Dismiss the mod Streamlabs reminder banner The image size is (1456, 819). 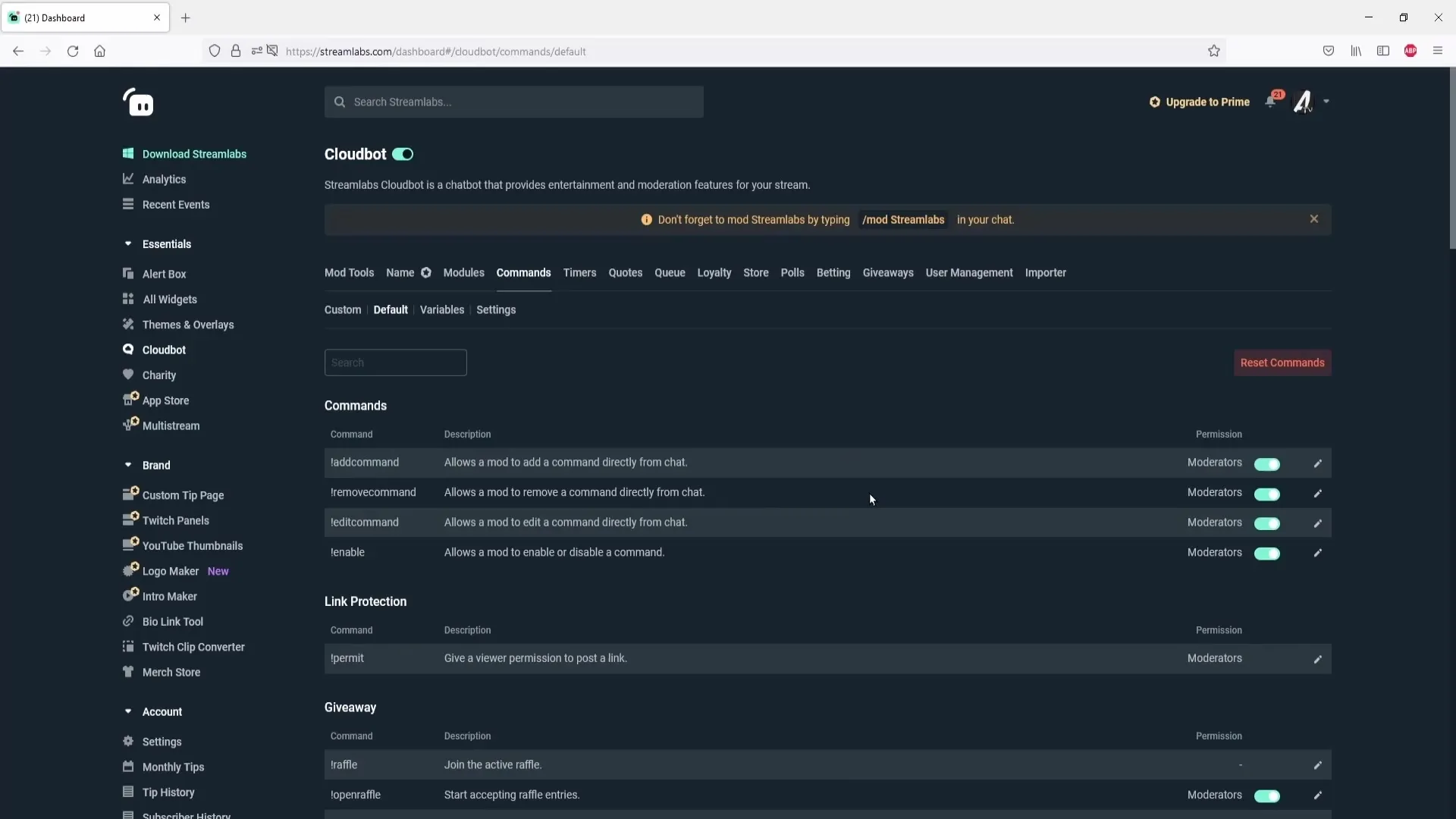pos(1314,219)
